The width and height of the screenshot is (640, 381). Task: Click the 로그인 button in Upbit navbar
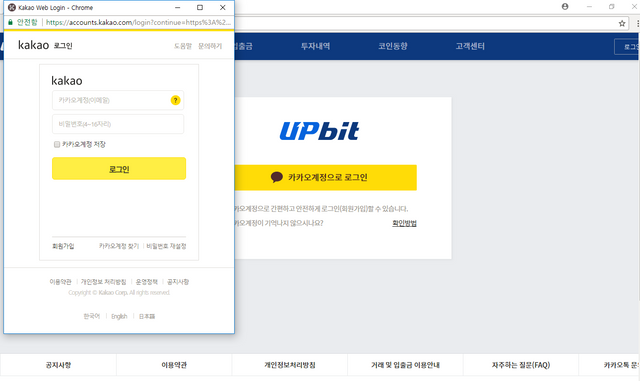[627, 47]
